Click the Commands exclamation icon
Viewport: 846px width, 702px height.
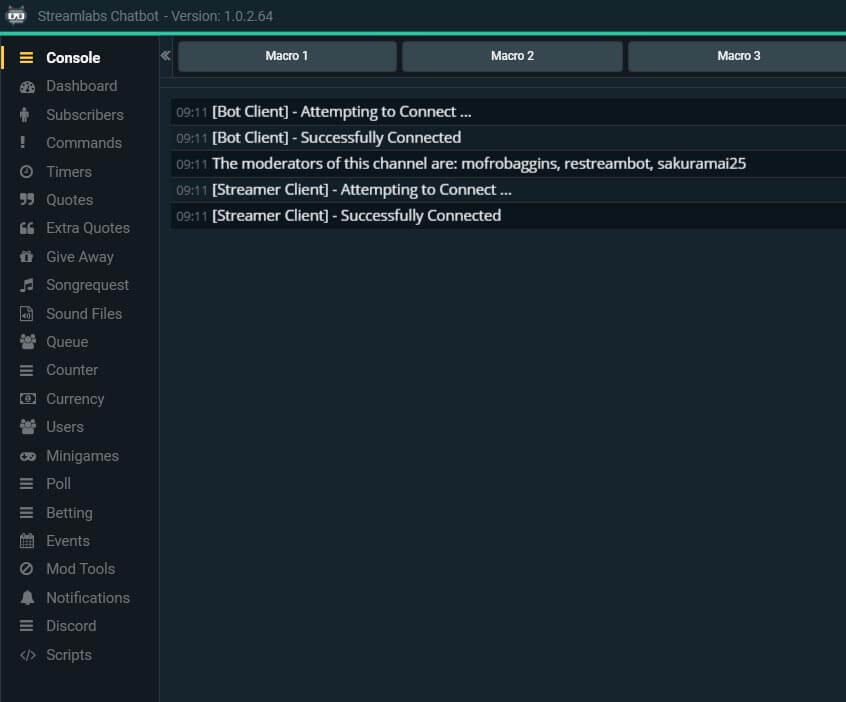(x=22, y=142)
